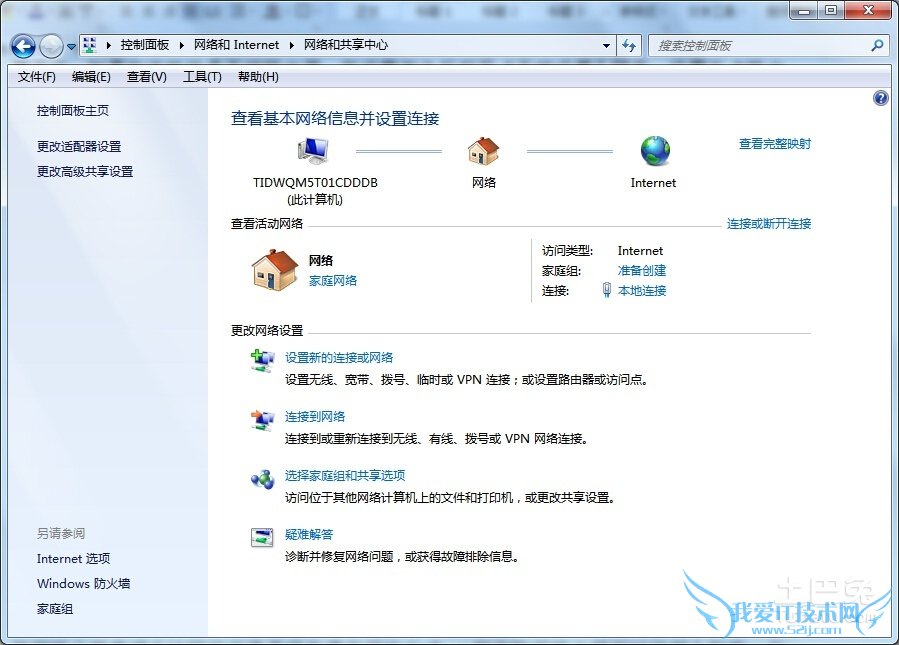Image resolution: width=899 pixels, height=645 pixels.
Task: Open help via the question mark icon
Action: [880, 97]
